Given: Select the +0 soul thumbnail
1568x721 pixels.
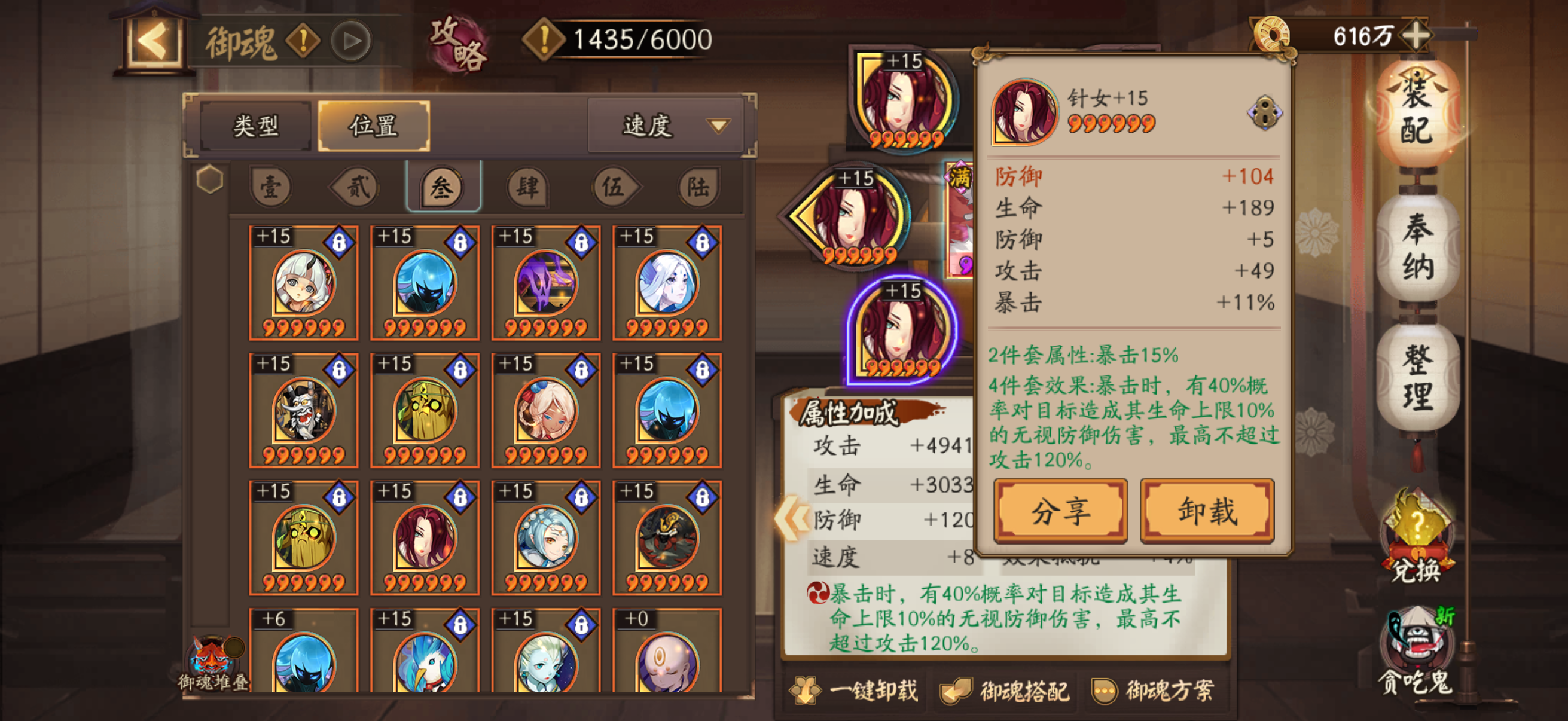Looking at the screenshot, I should [667, 650].
